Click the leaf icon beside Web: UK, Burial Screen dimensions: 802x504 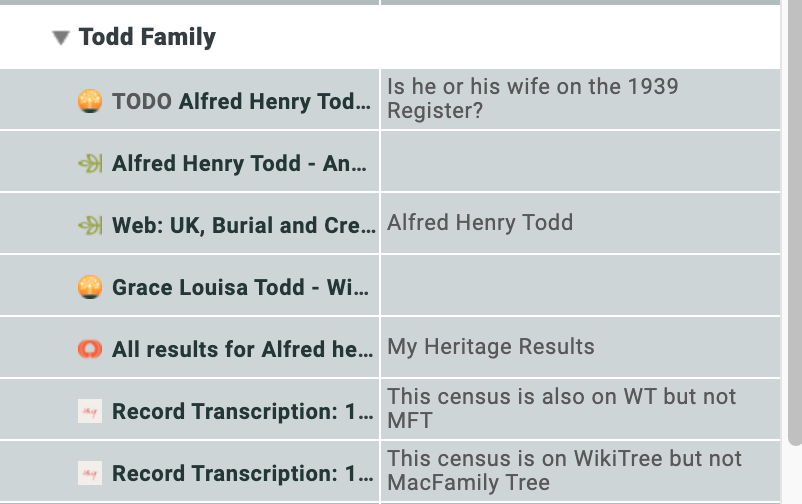(90, 225)
